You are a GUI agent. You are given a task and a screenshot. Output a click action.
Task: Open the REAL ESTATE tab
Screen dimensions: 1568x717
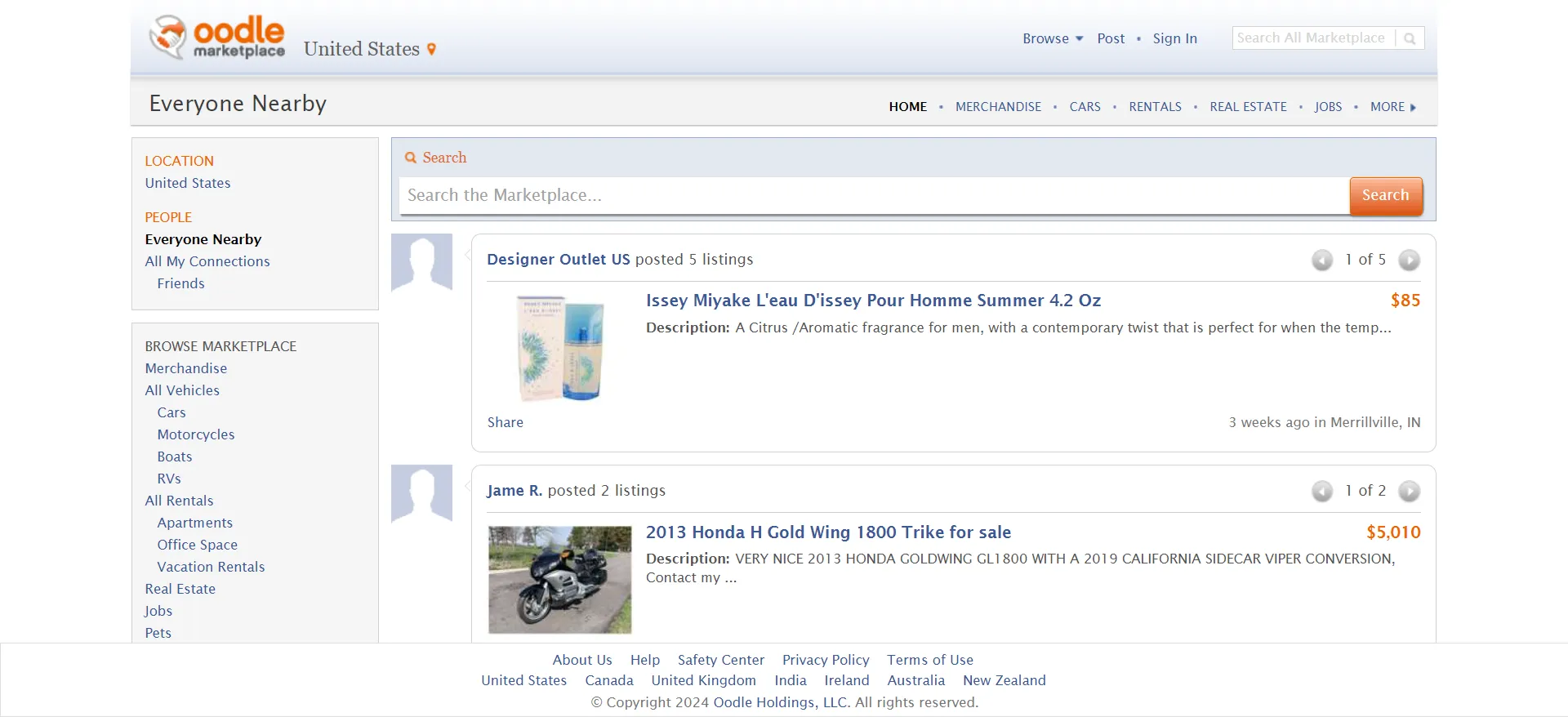(x=1248, y=107)
